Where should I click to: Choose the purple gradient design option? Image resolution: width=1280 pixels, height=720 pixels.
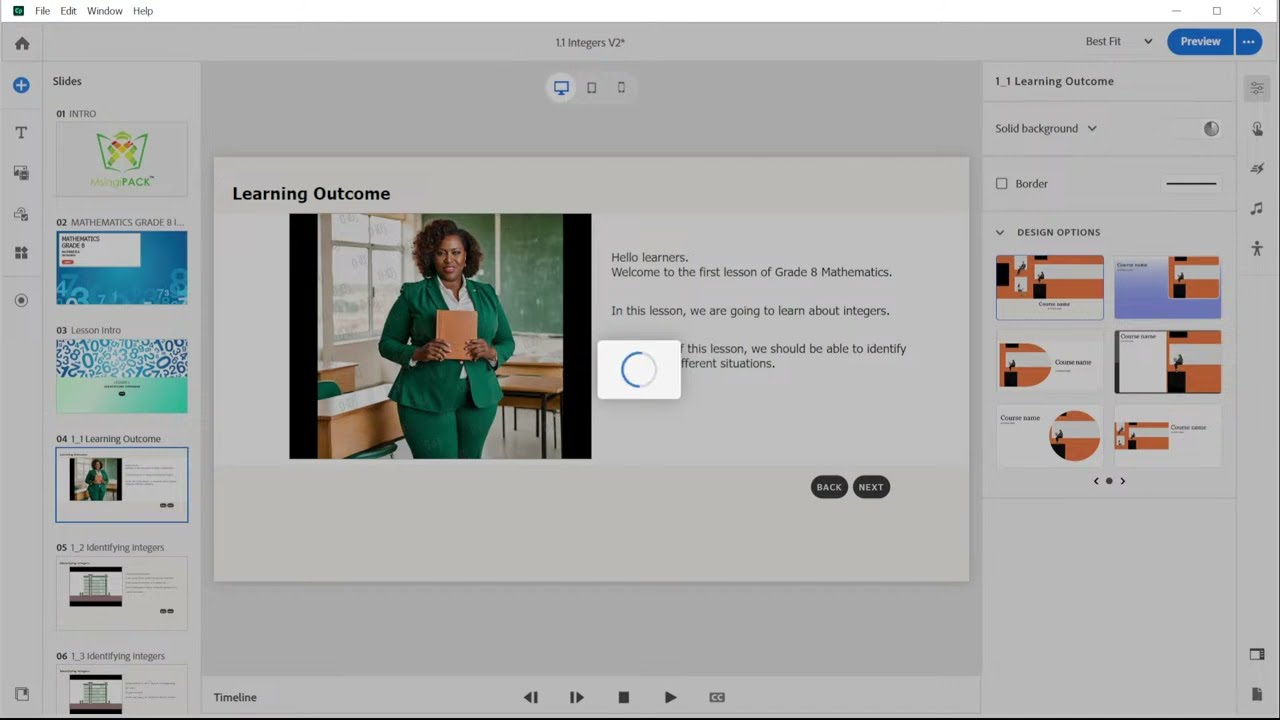point(1168,287)
